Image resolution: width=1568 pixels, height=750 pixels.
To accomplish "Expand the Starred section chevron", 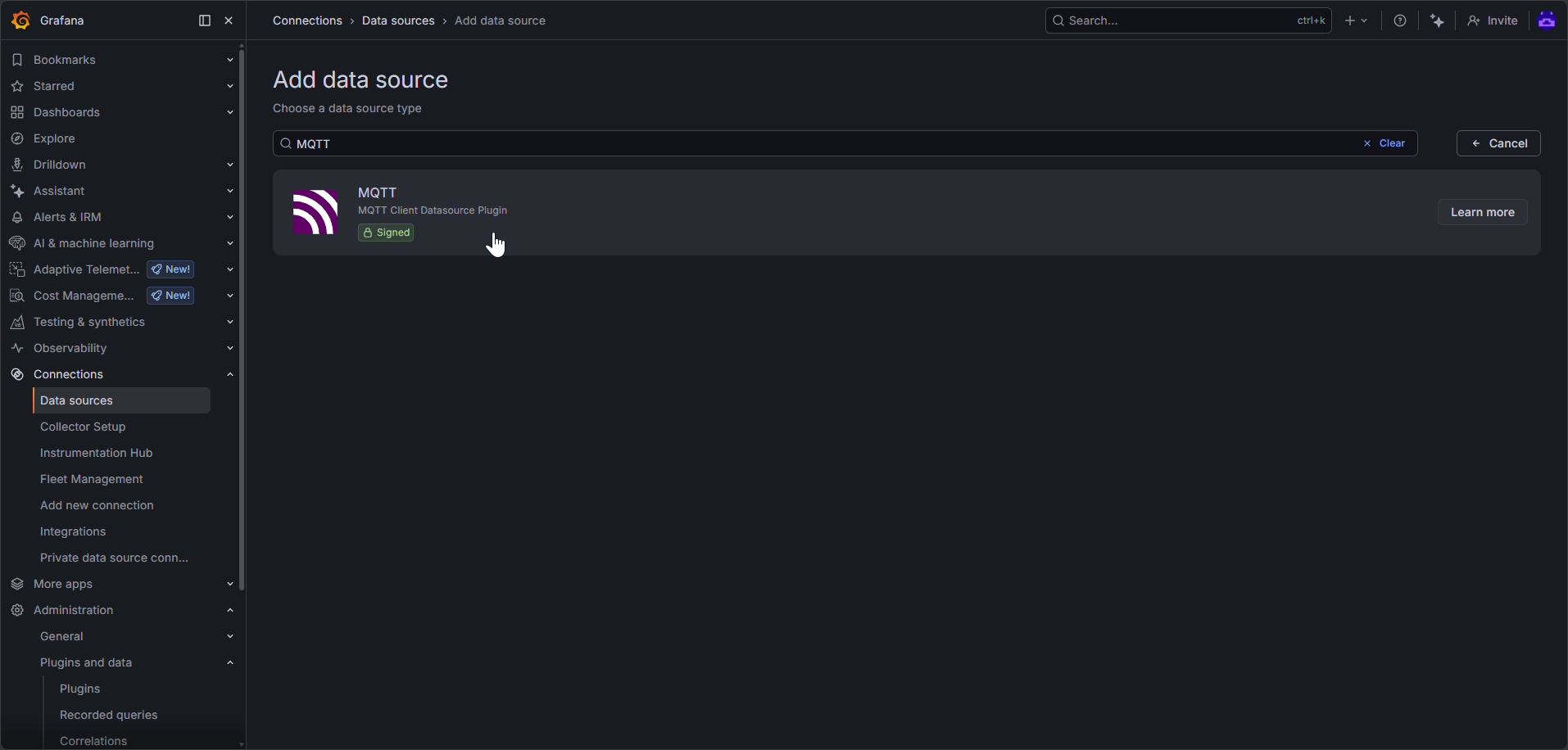I will pyautogui.click(x=230, y=86).
